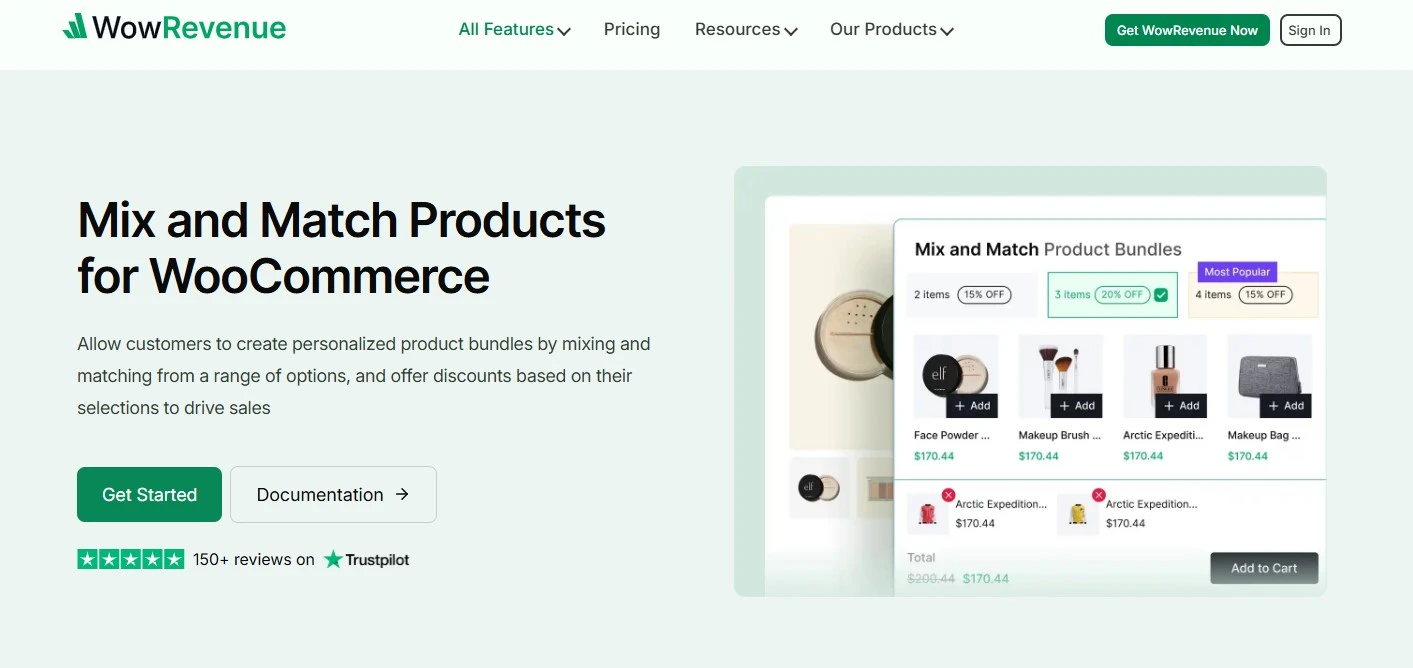The height and width of the screenshot is (668, 1413).
Task: Remove the red Arctic Expedition jacket from bundle
Action: (x=948, y=493)
